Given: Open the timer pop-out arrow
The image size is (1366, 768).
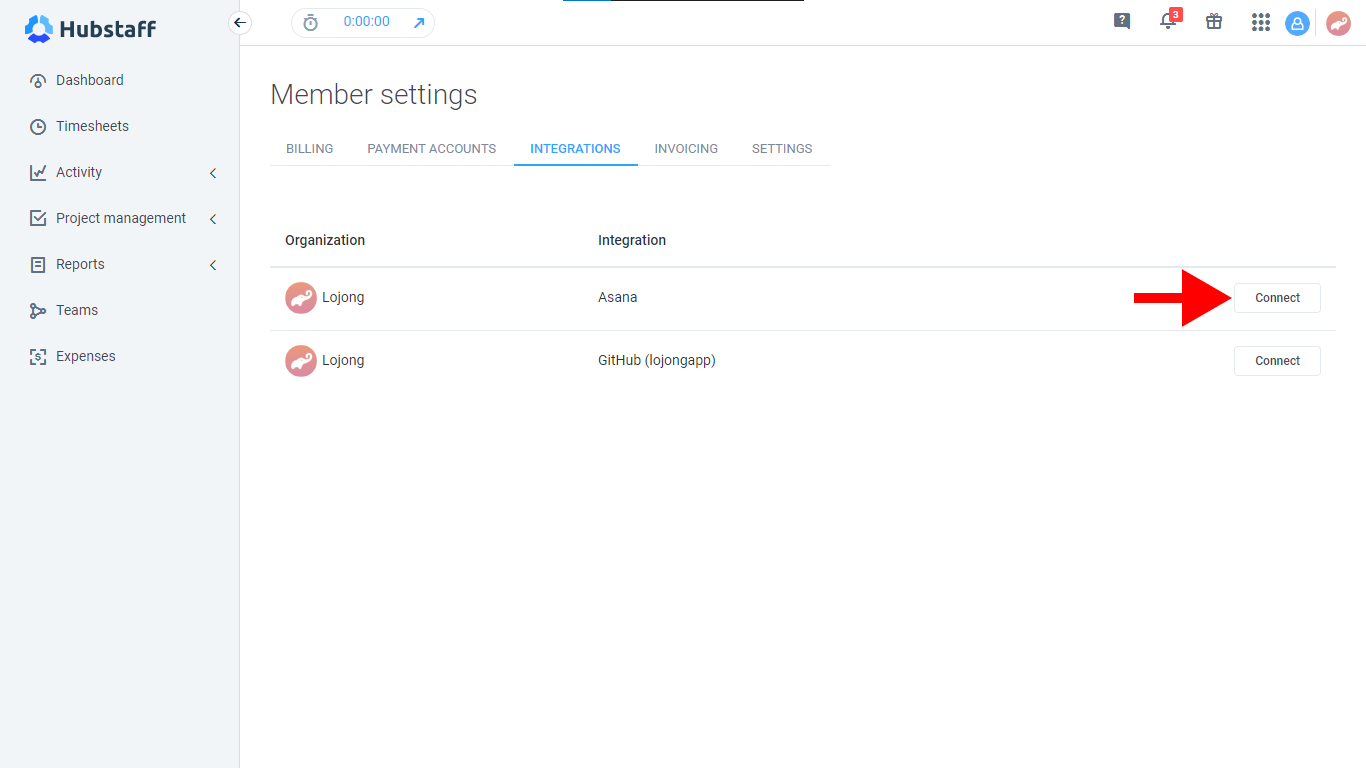Looking at the screenshot, I should (419, 22).
